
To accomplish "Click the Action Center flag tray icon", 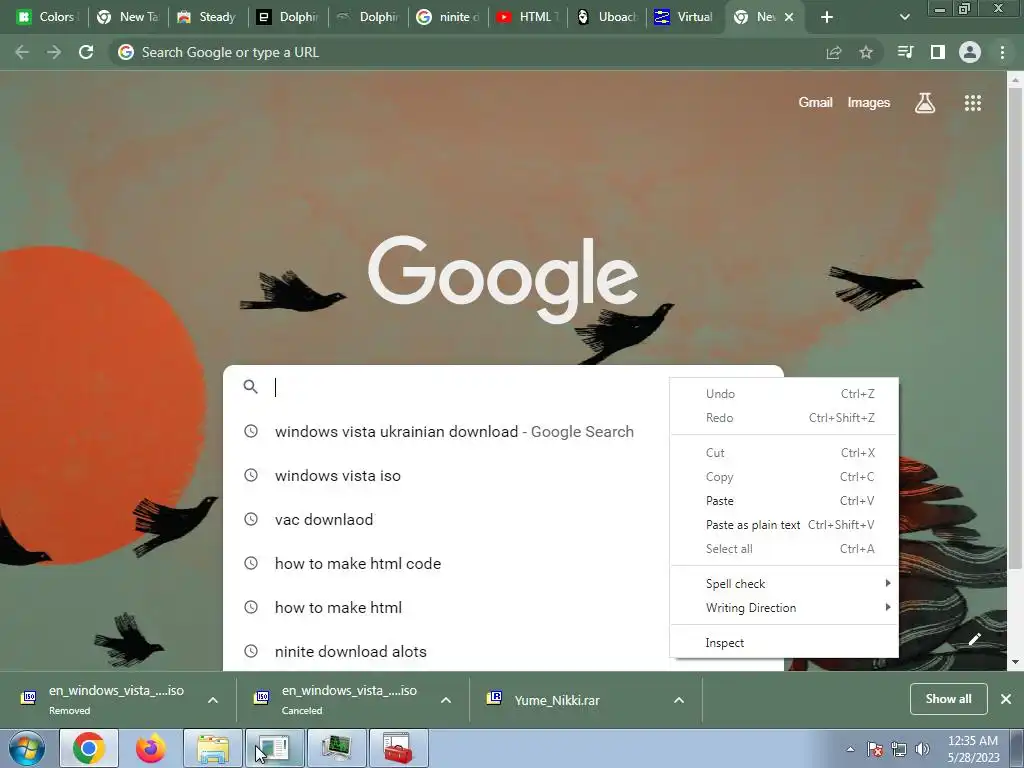I will (875, 749).
